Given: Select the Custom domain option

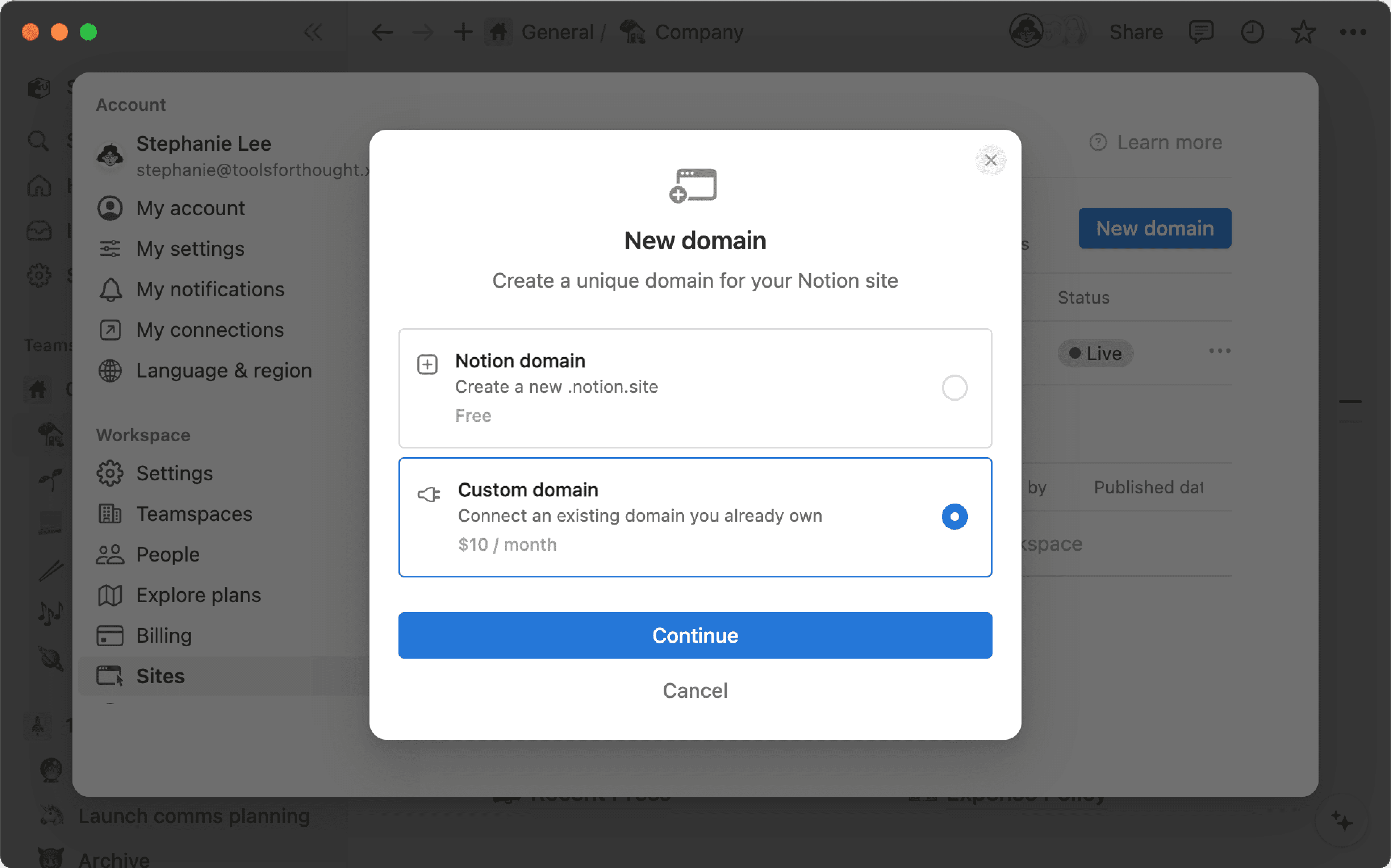Looking at the screenshot, I should coord(954,516).
